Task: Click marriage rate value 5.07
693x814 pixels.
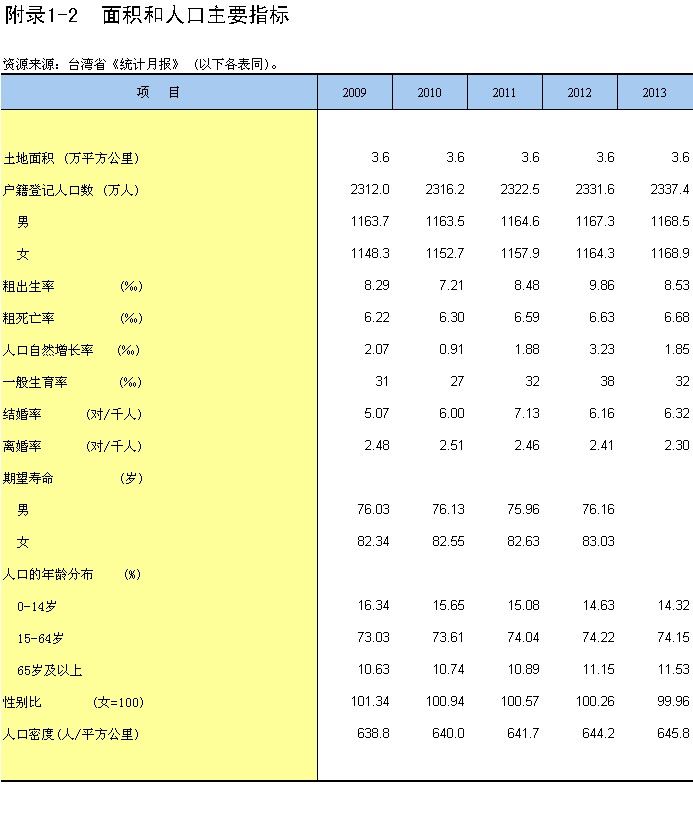Action: (x=376, y=414)
